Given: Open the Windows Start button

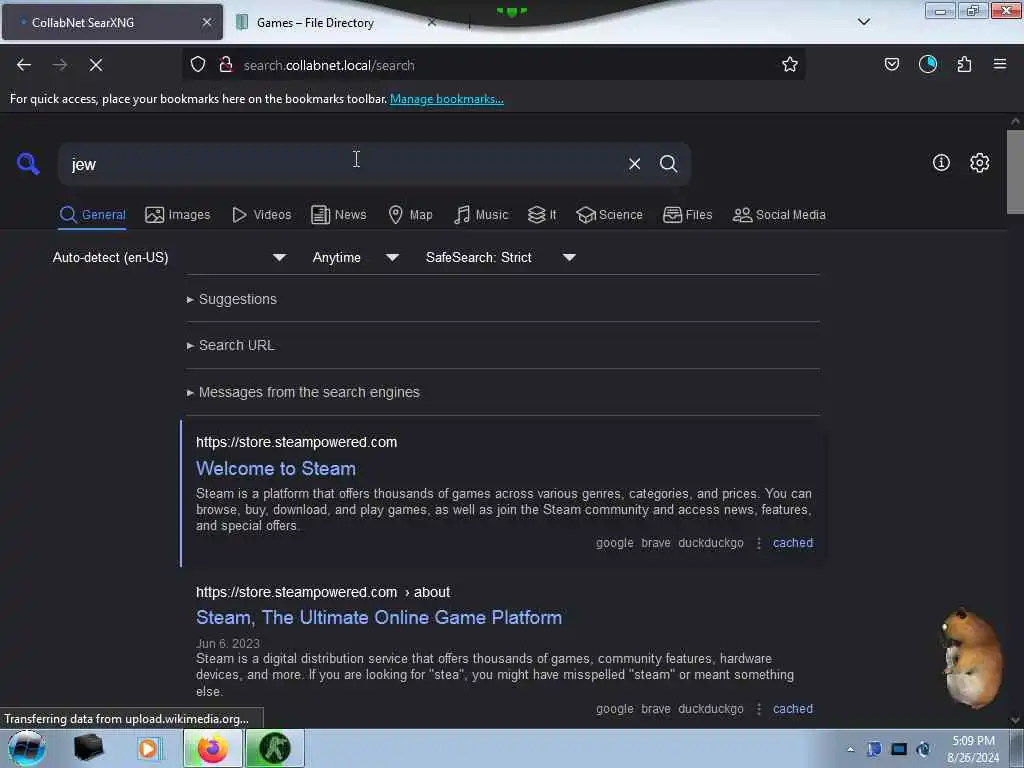Looking at the screenshot, I should (x=26, y=748).
